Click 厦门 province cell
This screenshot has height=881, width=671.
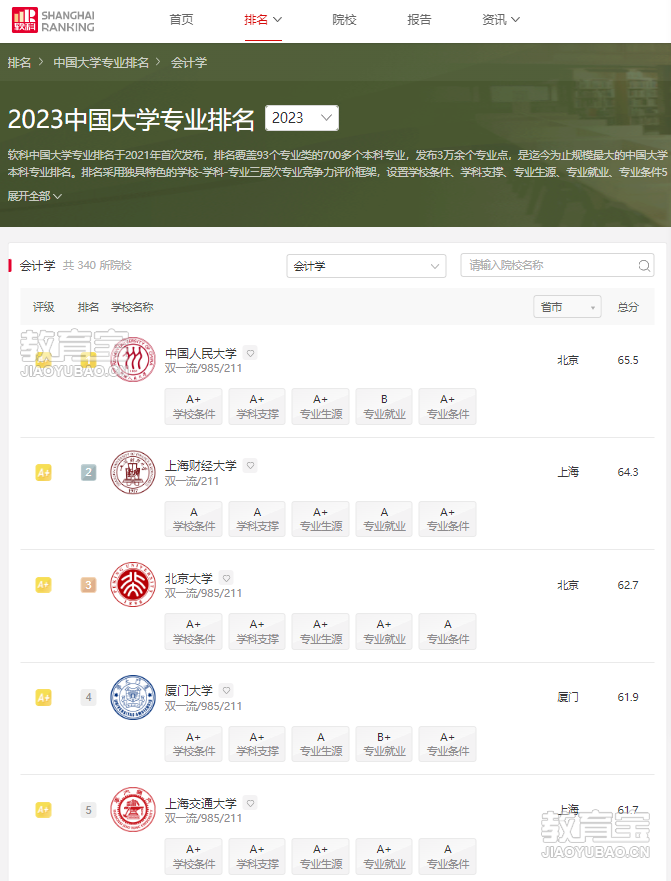(568, 697)
